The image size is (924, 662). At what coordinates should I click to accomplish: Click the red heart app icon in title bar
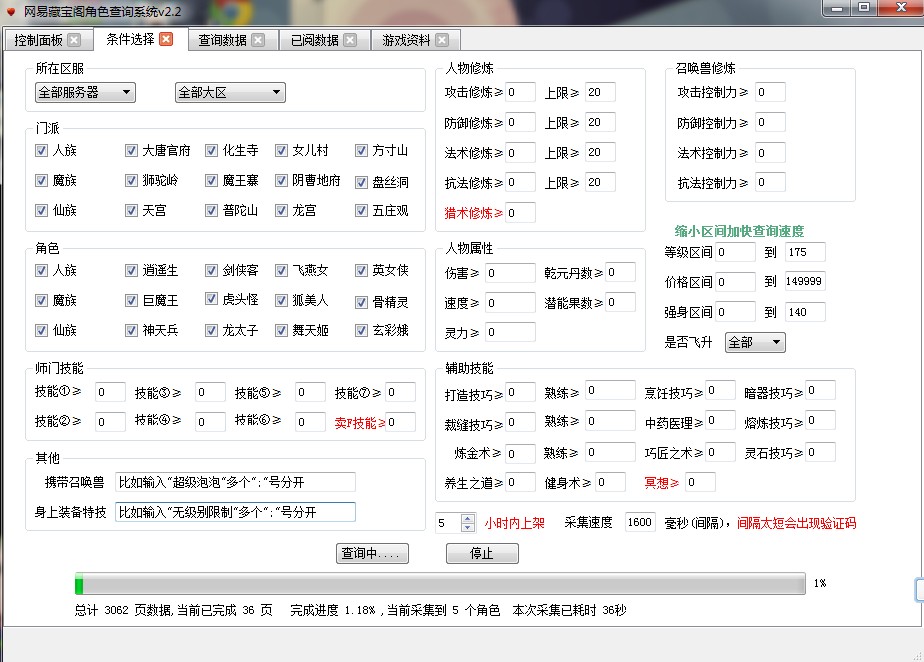coord(11,11)
